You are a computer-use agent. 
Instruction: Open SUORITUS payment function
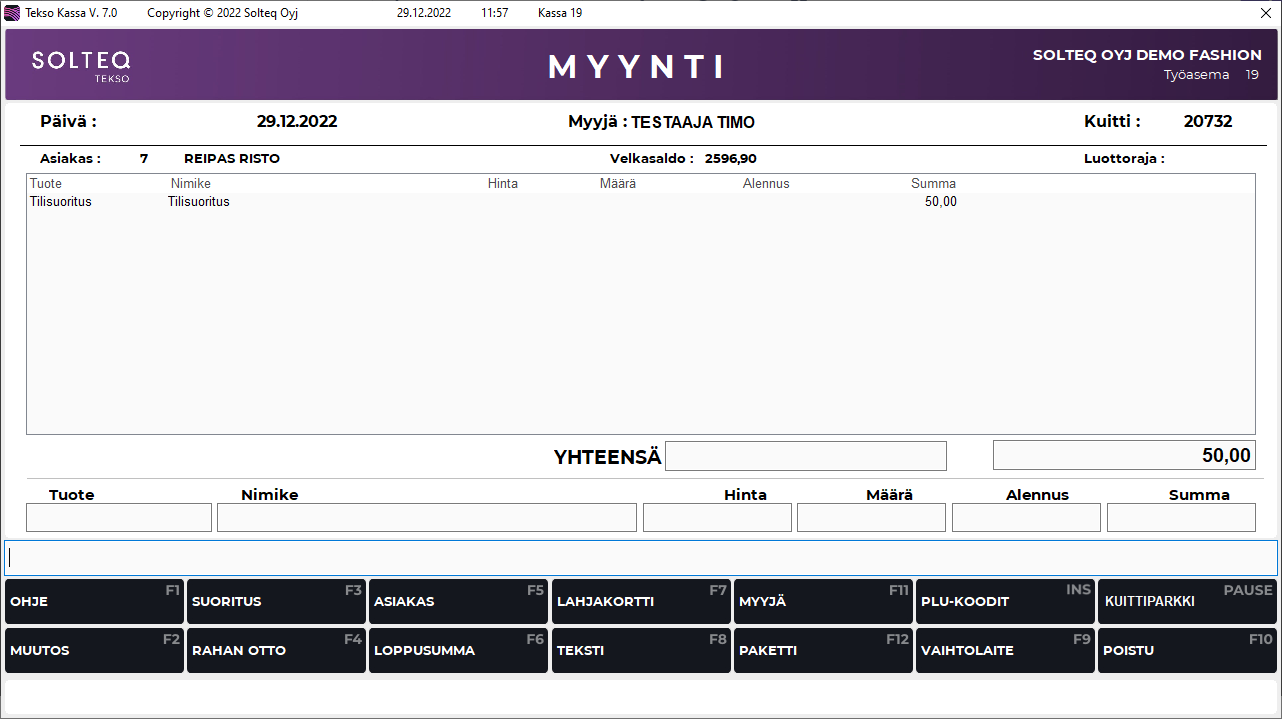276,602
